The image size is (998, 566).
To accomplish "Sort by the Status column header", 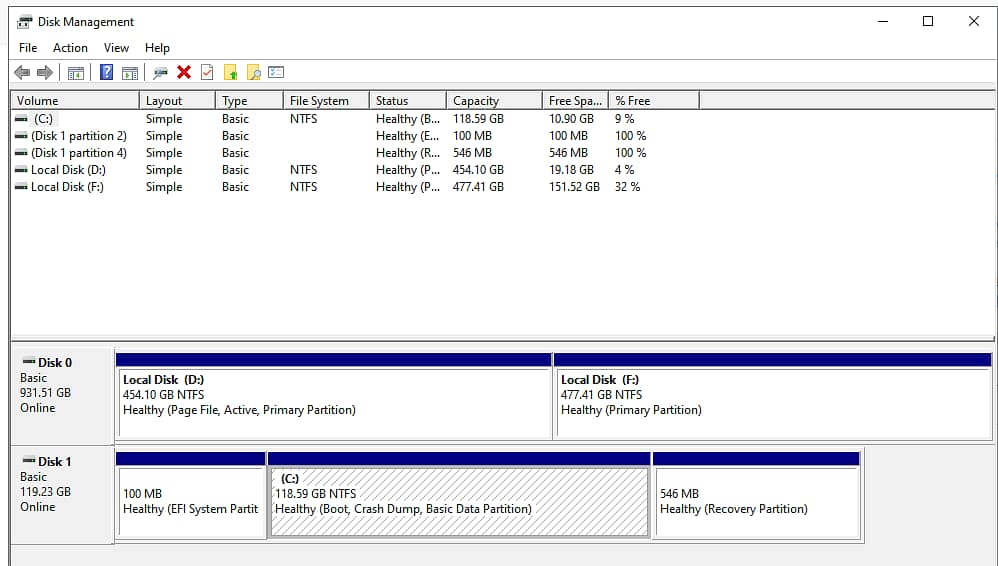I will [x=408, y=101].
